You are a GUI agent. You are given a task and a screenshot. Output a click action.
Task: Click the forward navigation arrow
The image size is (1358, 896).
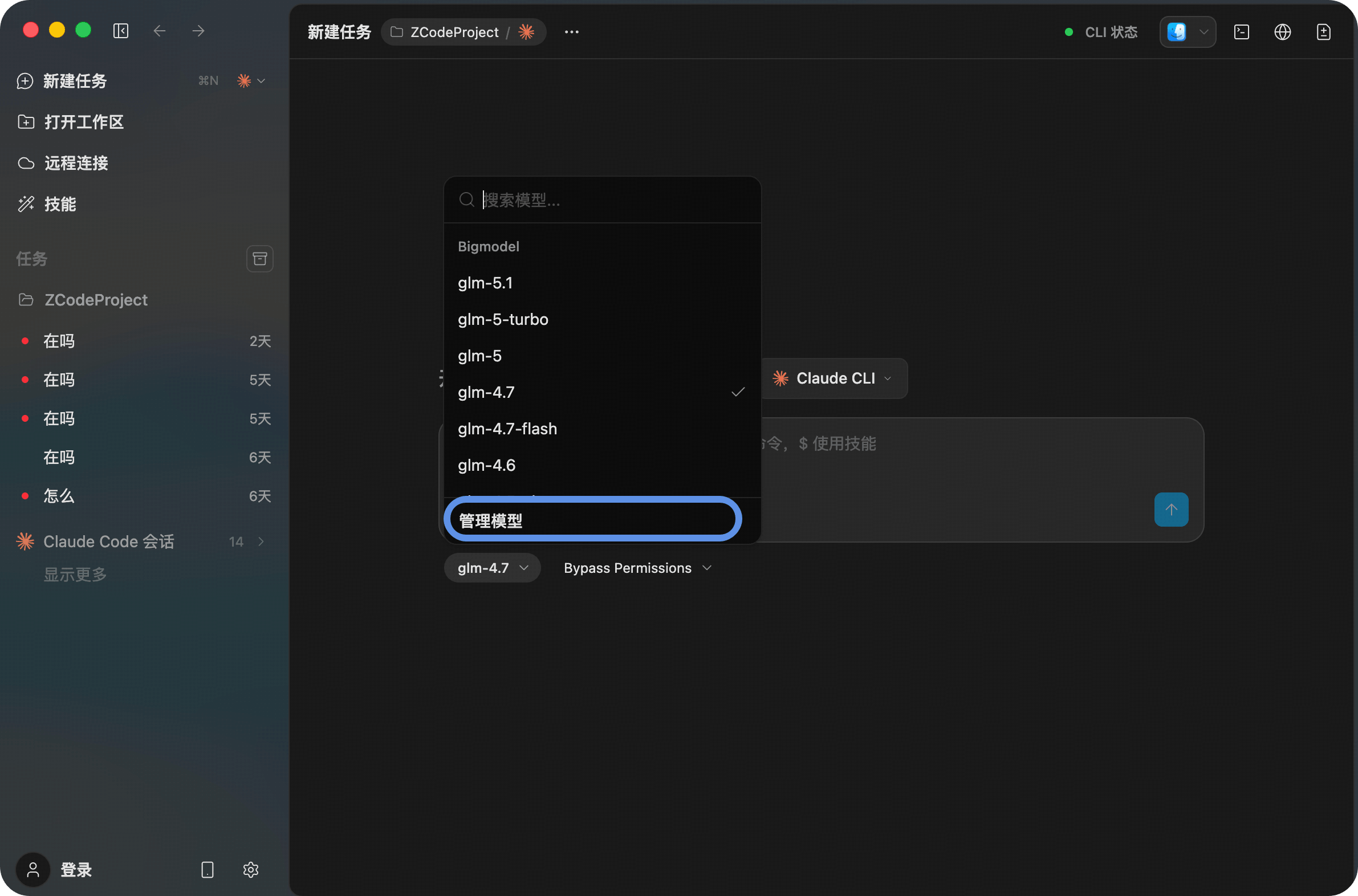point(198,31)
